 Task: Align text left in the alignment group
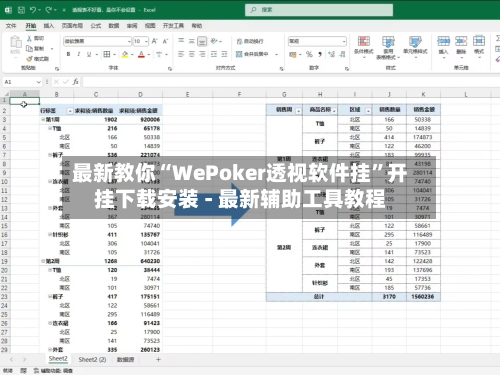[x=181, y=54]
